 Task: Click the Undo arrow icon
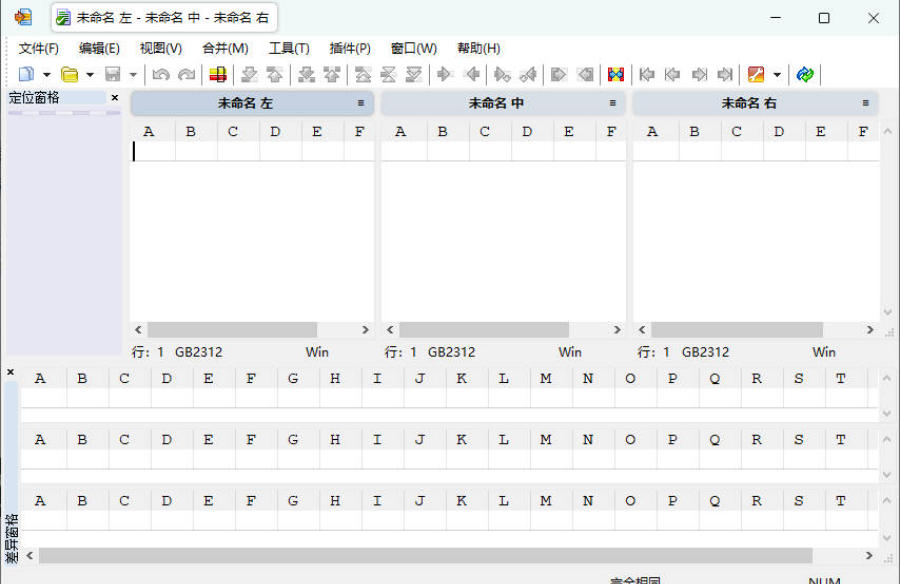(160, 75)
